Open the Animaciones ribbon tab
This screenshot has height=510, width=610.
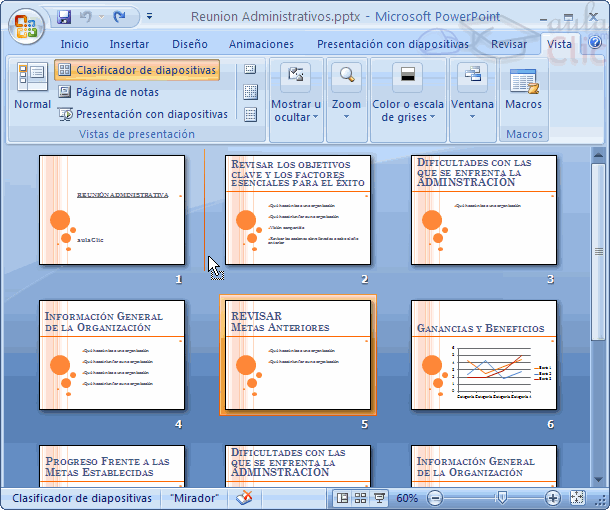click(261, 44)
